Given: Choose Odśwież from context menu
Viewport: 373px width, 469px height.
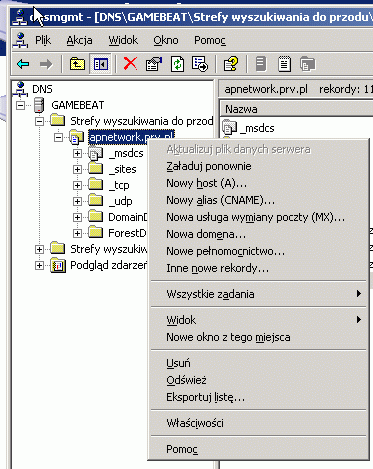Looking at the screenshot, I should 258,380.
